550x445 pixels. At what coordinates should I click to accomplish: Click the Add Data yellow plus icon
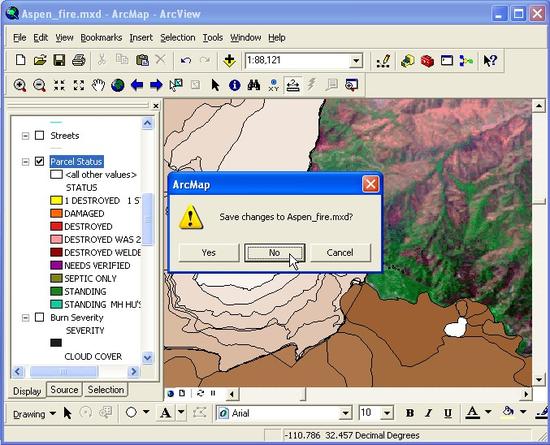(229, 60)
